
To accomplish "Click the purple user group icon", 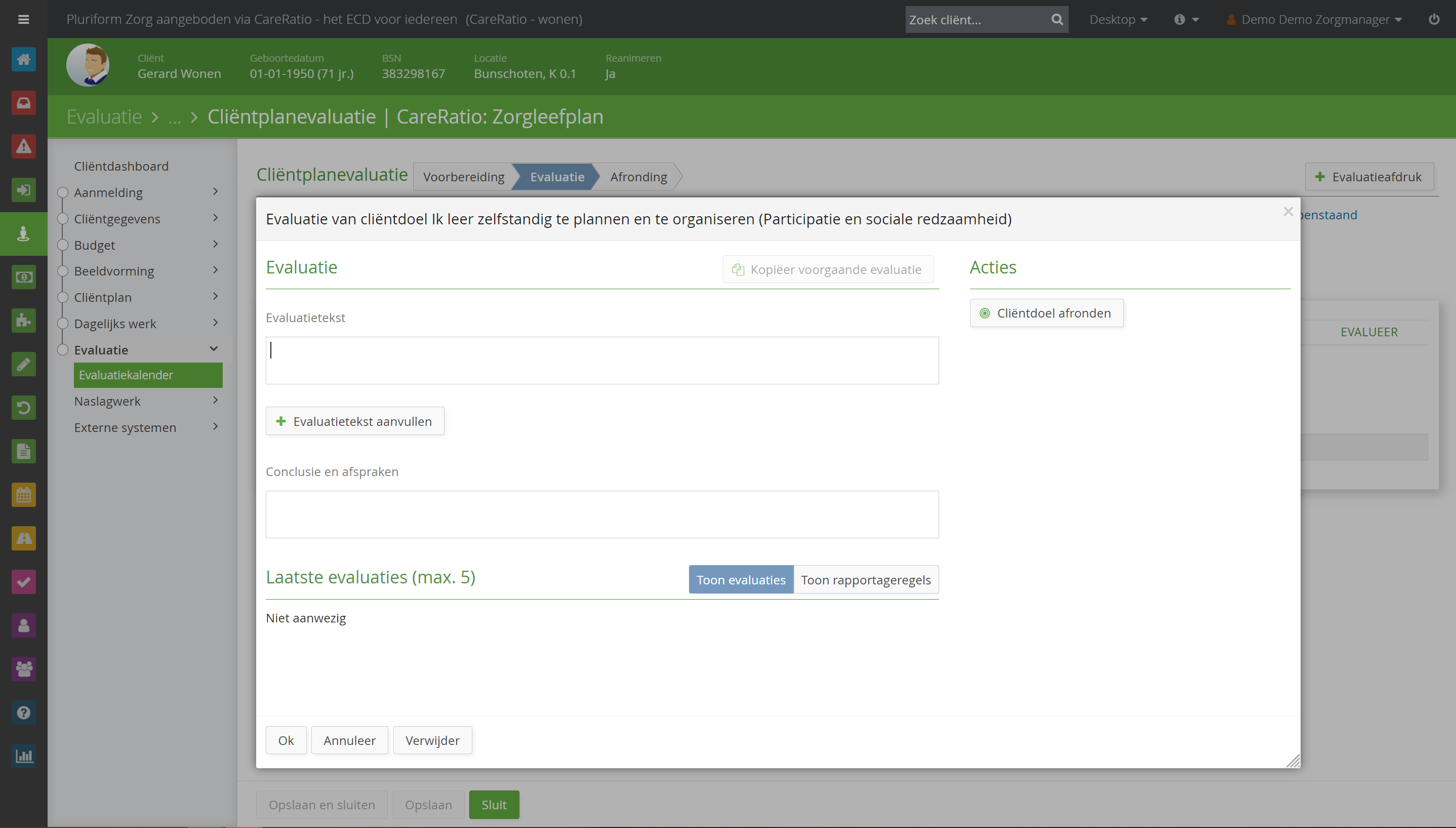I will point(23,669).
